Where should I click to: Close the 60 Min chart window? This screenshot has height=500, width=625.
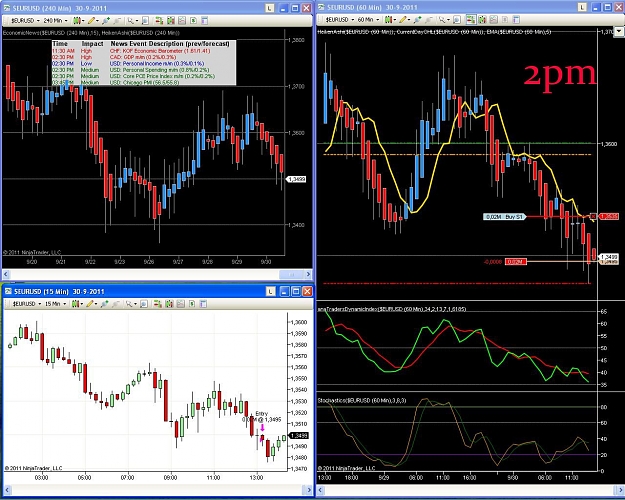tap(619, 7)
